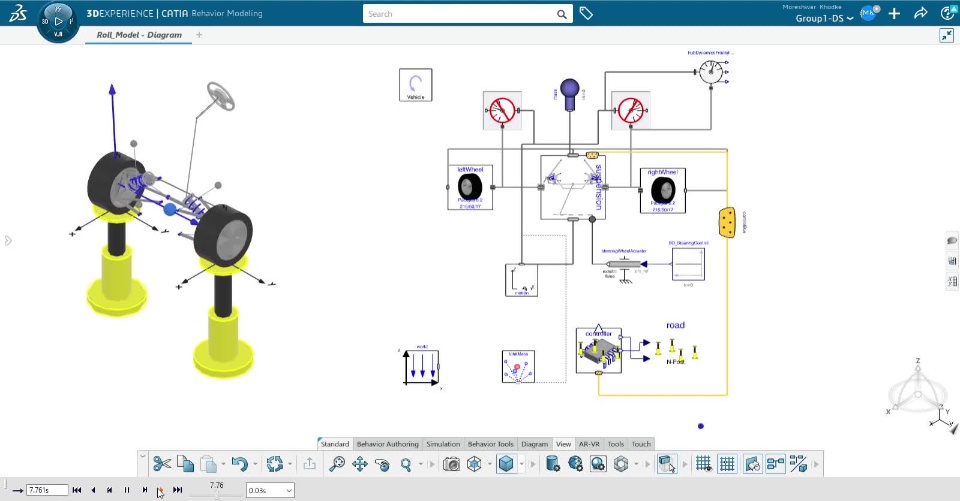Click the Share arrow icon in top bar
Image resolution: width=960 pixels, height=501 pixels.
[920, 13]
